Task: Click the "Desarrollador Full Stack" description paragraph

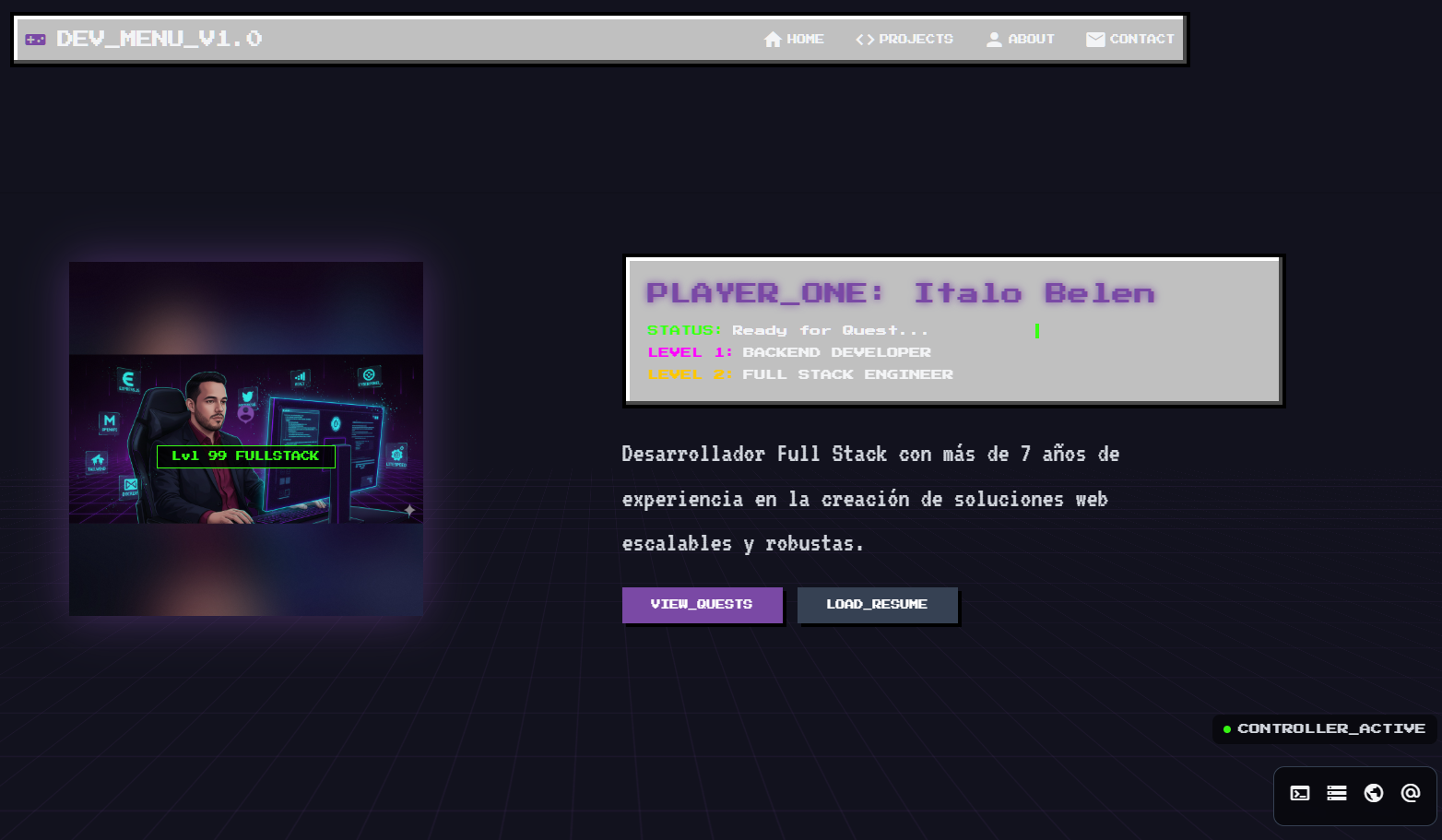Action: coord(870,499)
